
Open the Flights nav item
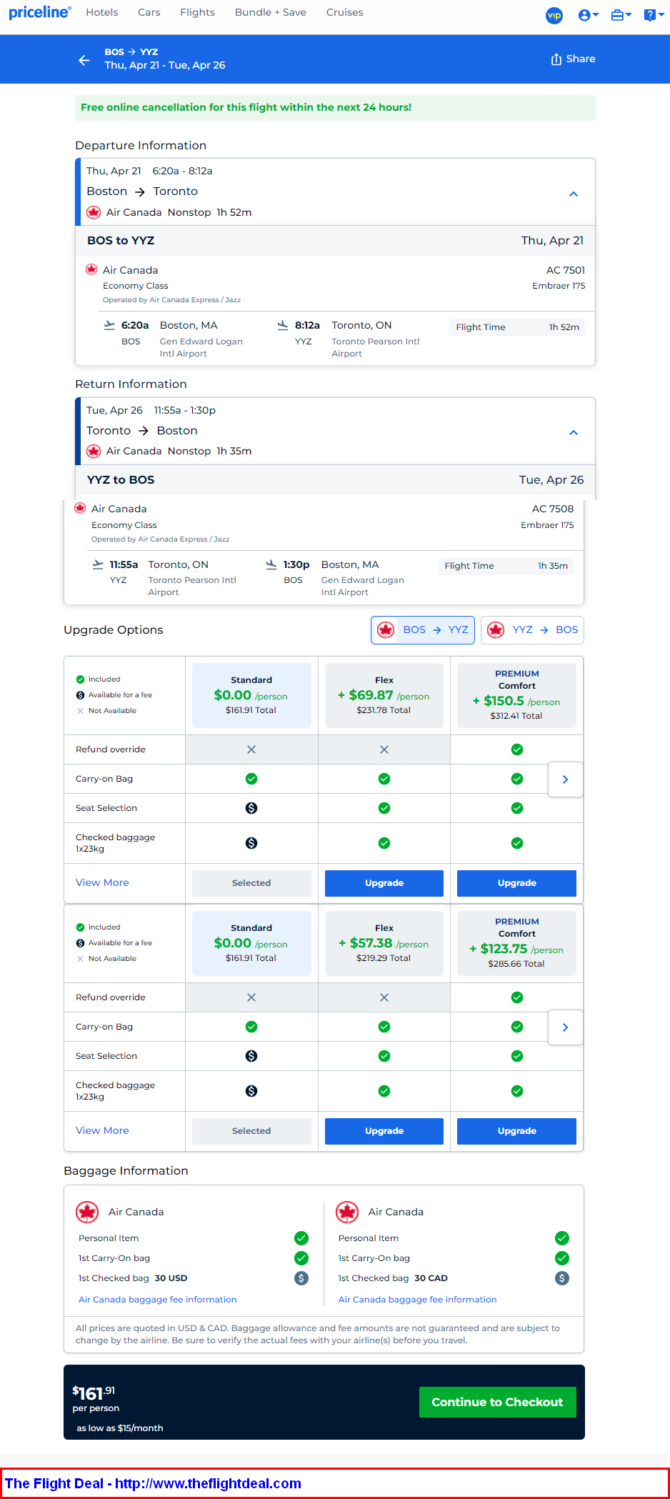pos(197,13)
